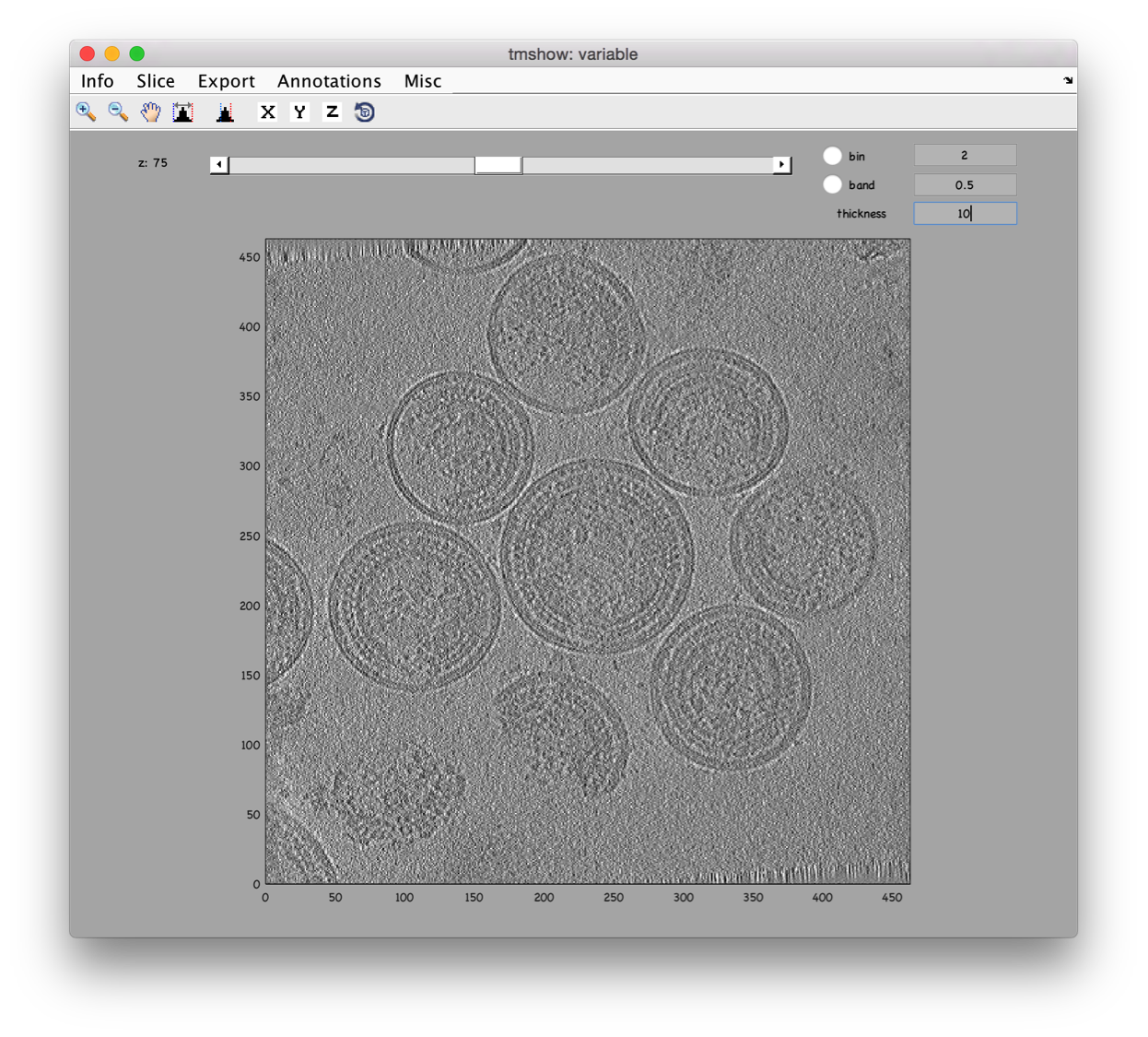Image resolution: width=1148 pixels, height=1037 pixels.
Task: Click the rotate 3D cube reset icon
Action: point(365,112)
